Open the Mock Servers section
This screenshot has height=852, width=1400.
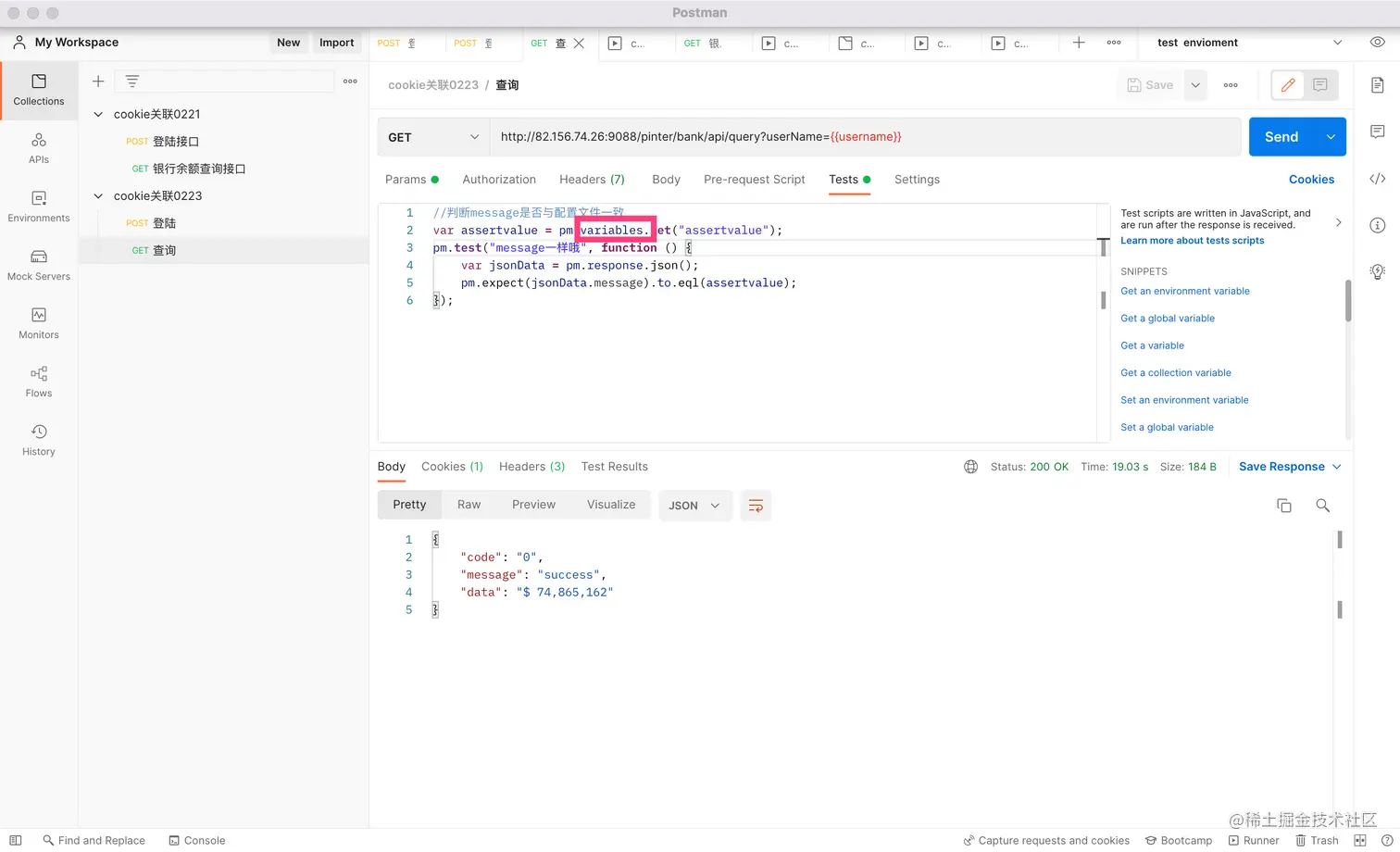39,265
